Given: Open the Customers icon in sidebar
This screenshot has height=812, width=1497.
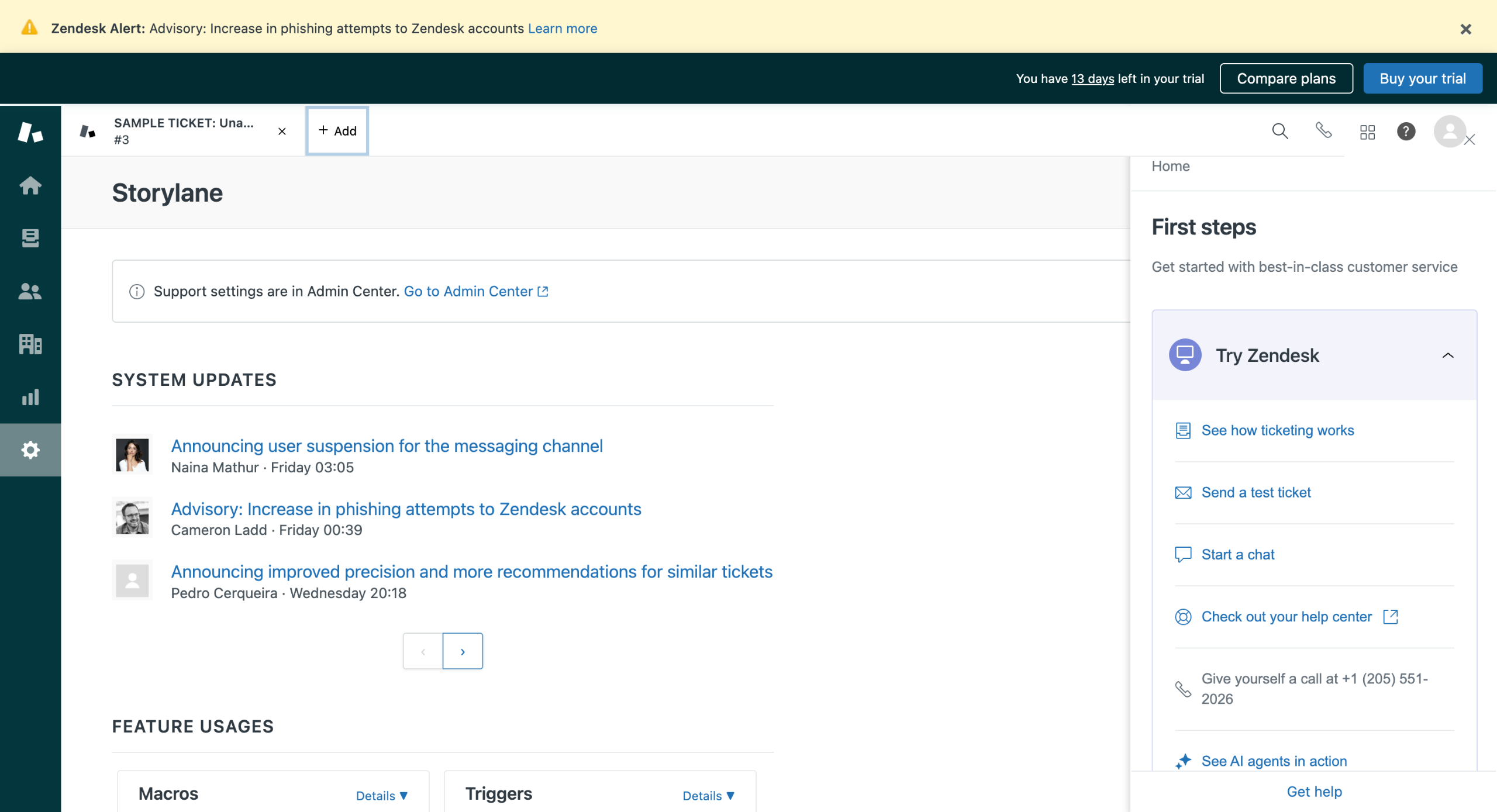Looking at the screenshot, I should pos(30,291).
